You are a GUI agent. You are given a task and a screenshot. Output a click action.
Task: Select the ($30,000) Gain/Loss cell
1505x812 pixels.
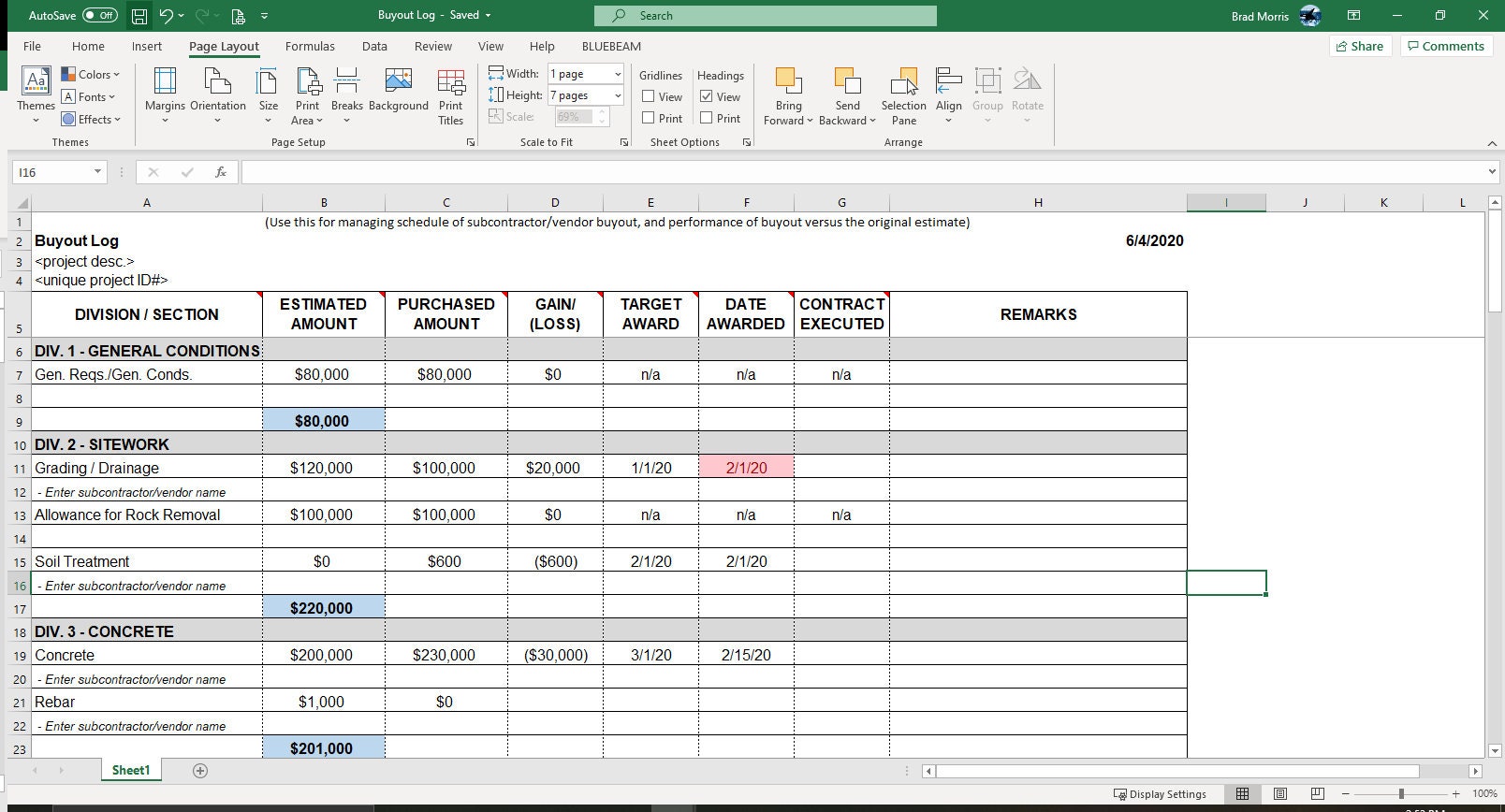click(x=555, y=655)
